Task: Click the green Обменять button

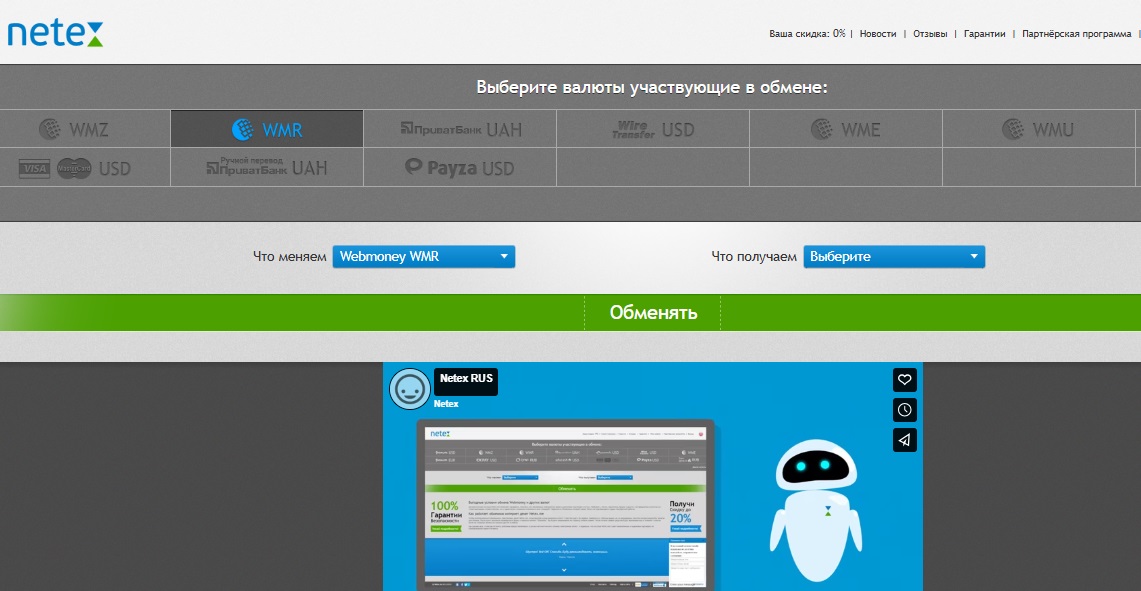Action: [x=653, y=313]
